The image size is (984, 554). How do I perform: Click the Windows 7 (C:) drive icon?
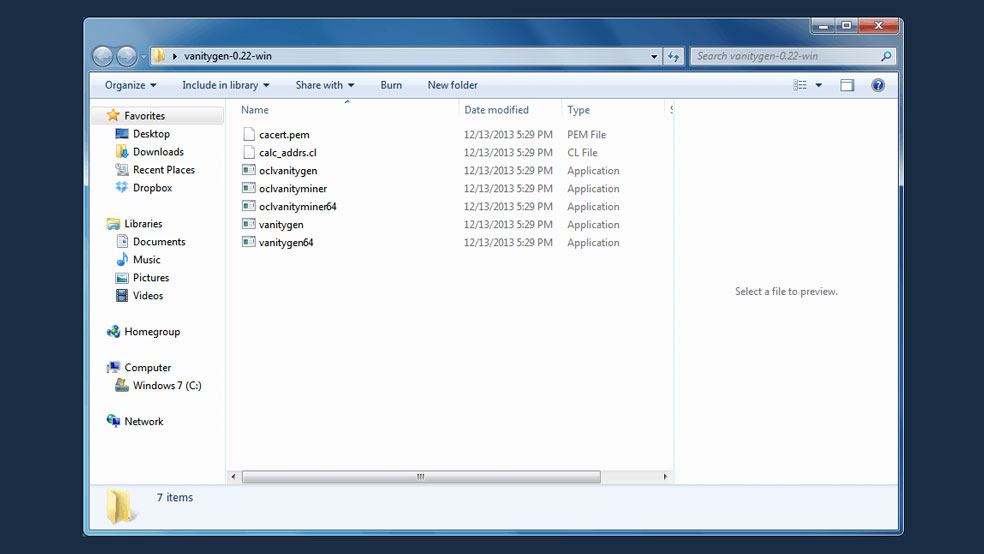click(122, 385)
